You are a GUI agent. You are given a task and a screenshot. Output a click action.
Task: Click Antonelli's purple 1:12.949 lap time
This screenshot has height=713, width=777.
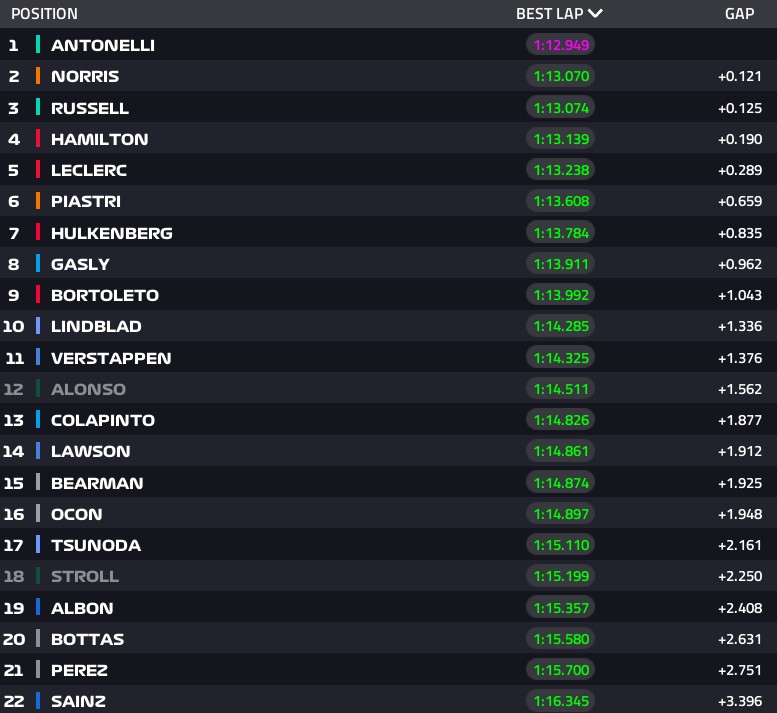pyautogui.click(x=560, y=45)
